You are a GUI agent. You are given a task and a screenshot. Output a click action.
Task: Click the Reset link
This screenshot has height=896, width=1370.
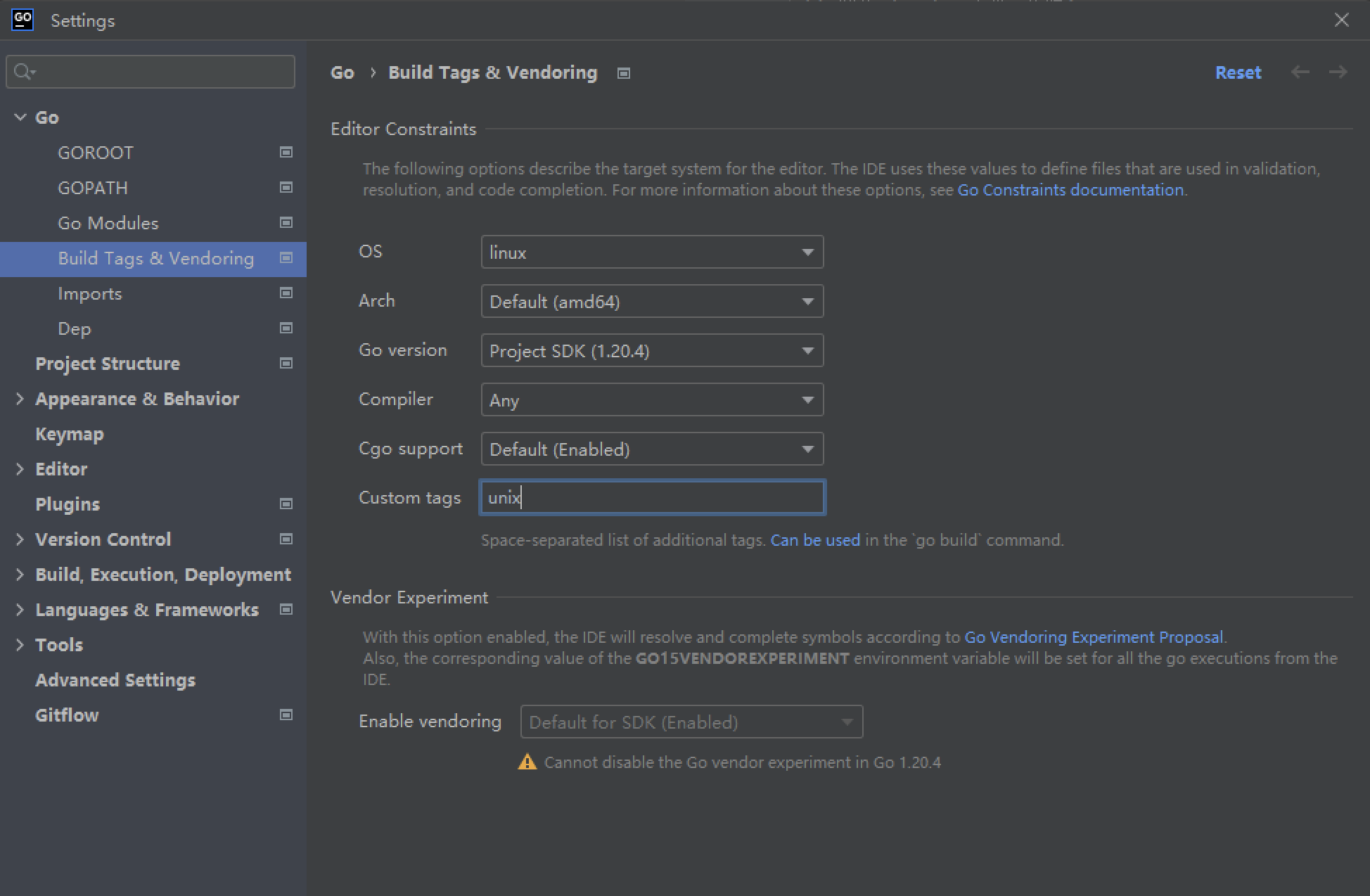(1238, 72)
